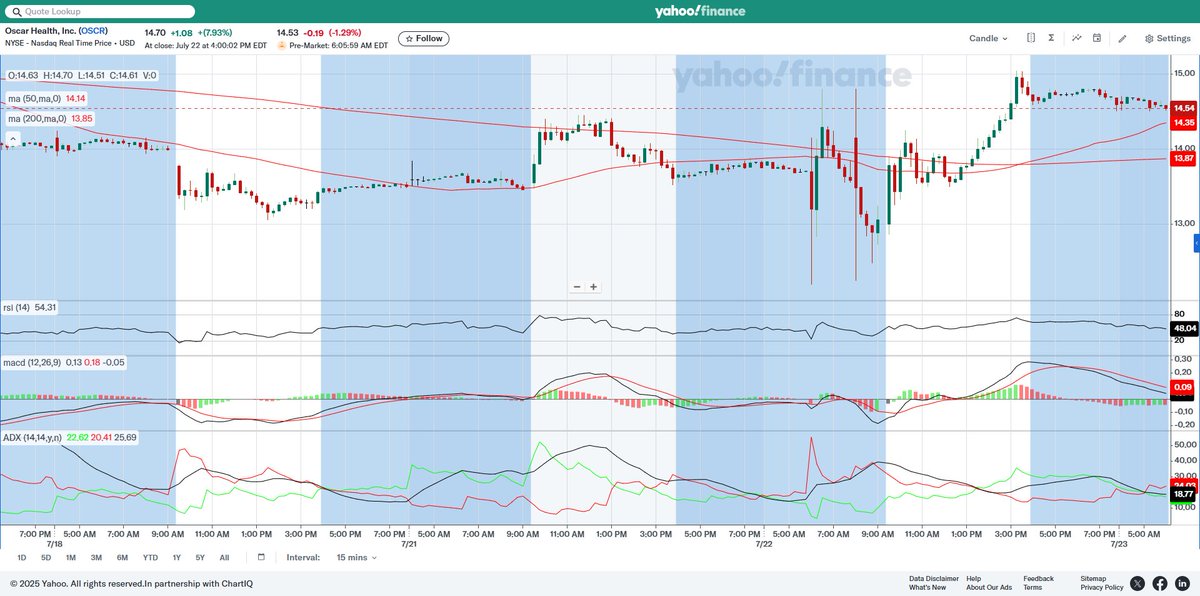
Task: Click the 13.87 moving average price tag
Action: click(1184, 158)
